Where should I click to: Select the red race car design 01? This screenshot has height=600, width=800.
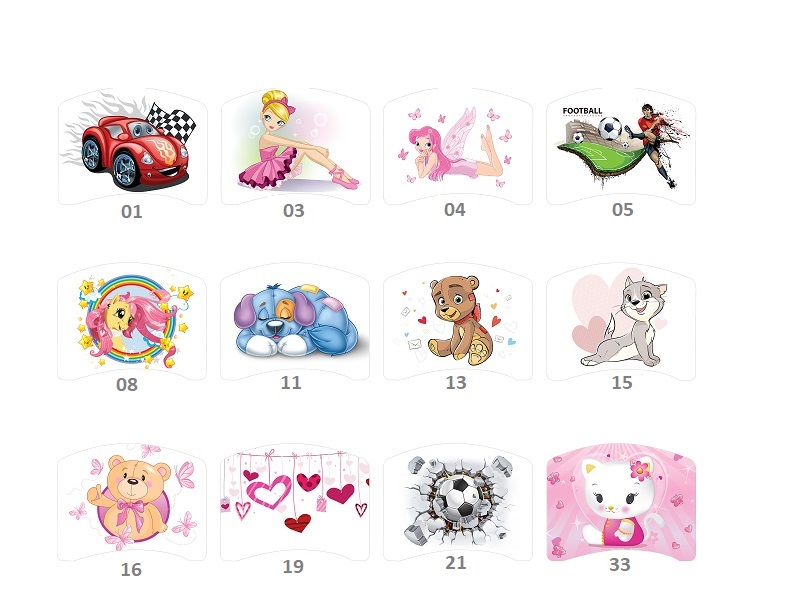point(133,147)
